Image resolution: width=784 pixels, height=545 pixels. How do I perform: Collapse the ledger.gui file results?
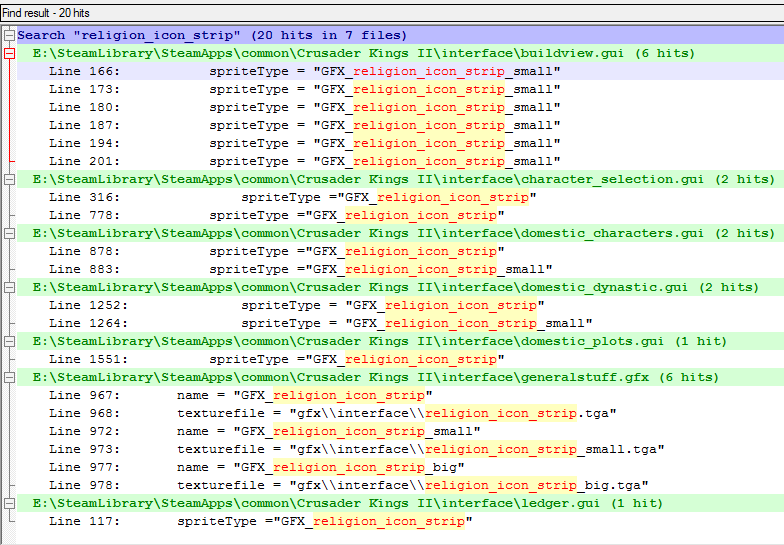[x=9, y=504]
